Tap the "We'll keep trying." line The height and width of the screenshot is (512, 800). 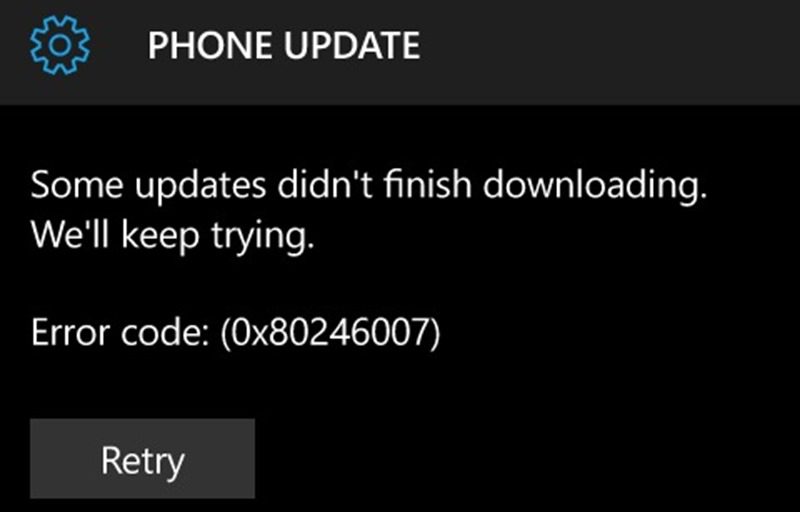[x=172, y=236]
